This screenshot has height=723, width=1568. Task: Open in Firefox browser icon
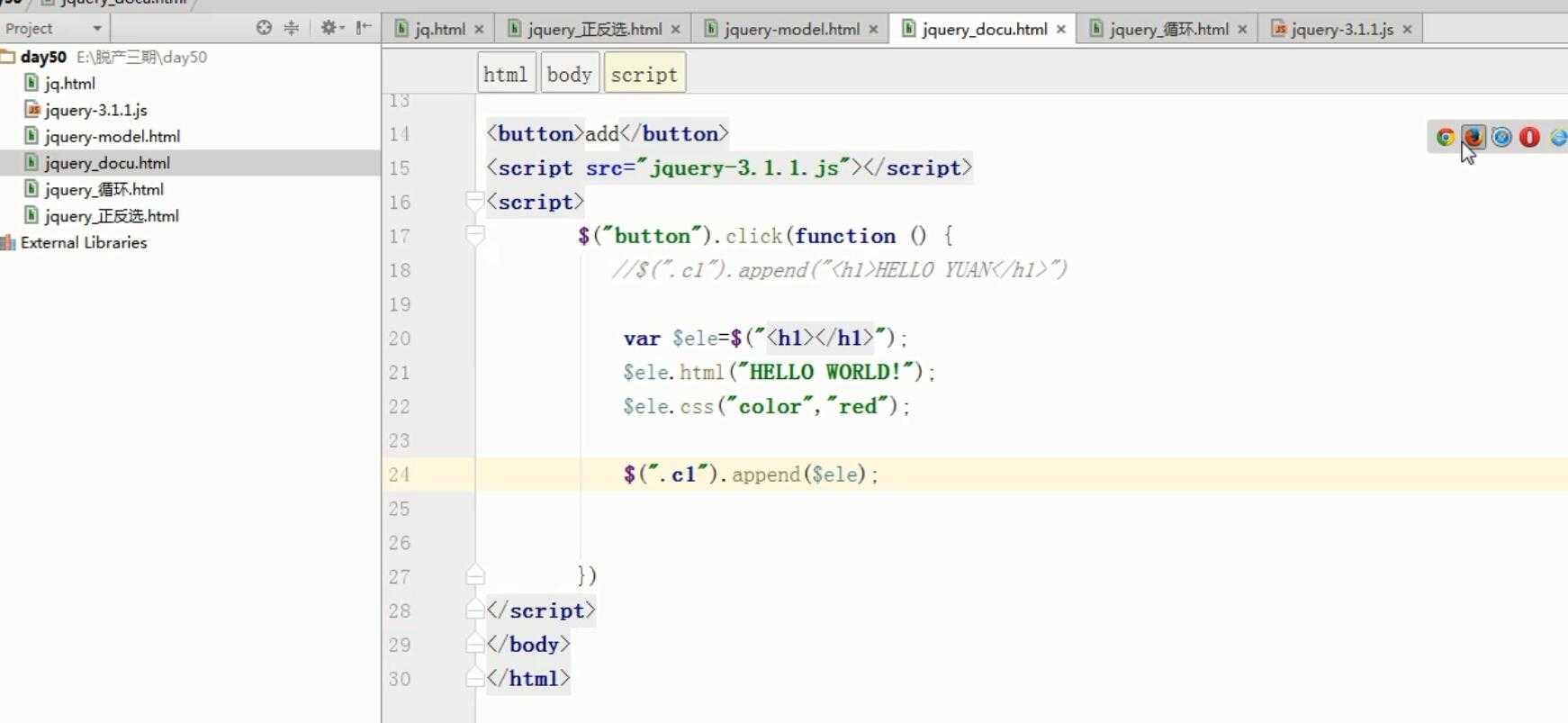click(x=1473, y=137)
